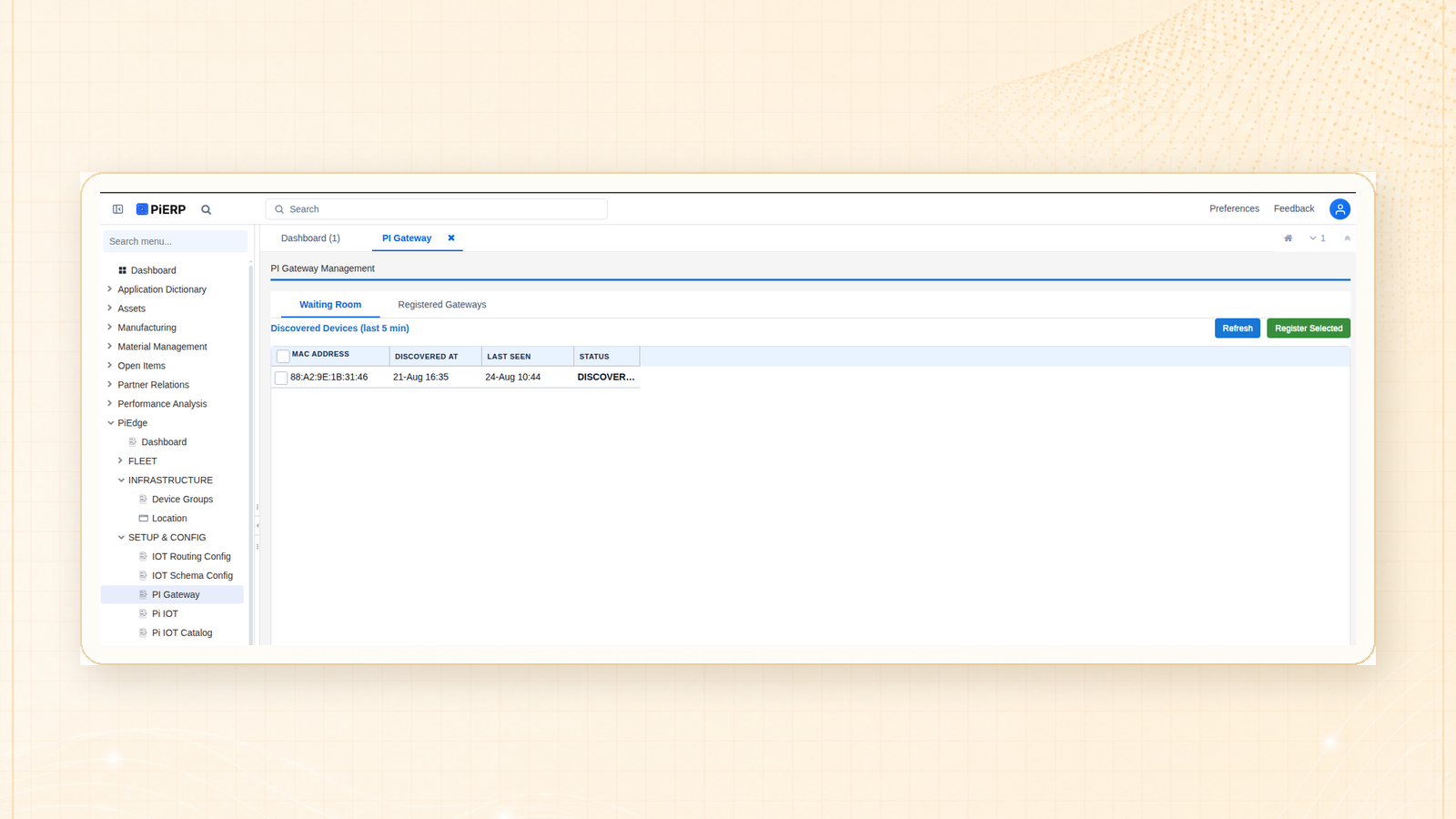Screen dimensions: 1456x819
Task: Collapse the SETUP & CONFIG section
Action: [121, 538]
